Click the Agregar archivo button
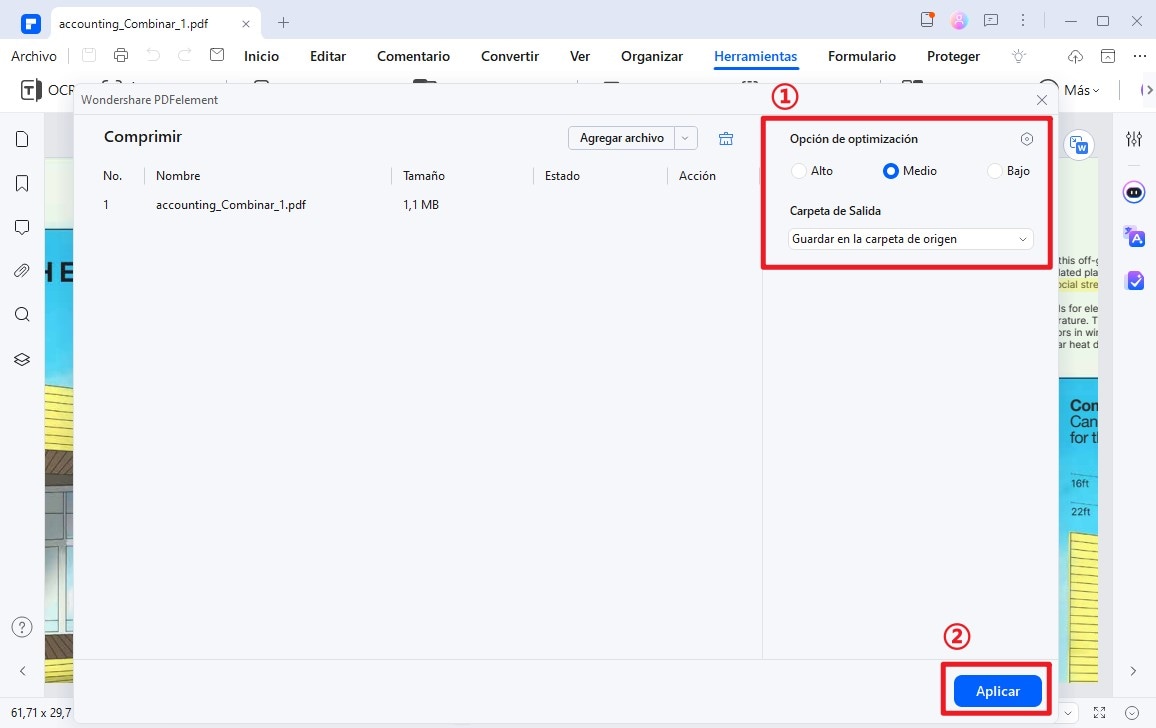 coord(621,138)
